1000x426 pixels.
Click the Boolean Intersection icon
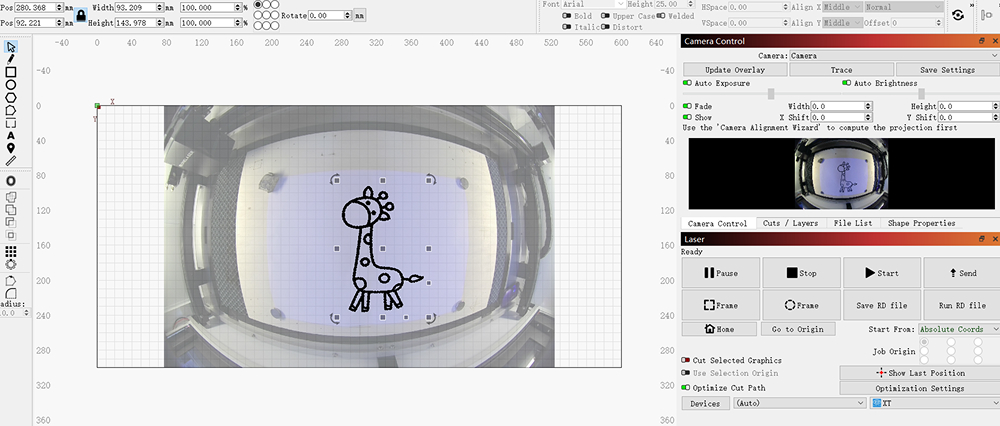pos(11,235)
